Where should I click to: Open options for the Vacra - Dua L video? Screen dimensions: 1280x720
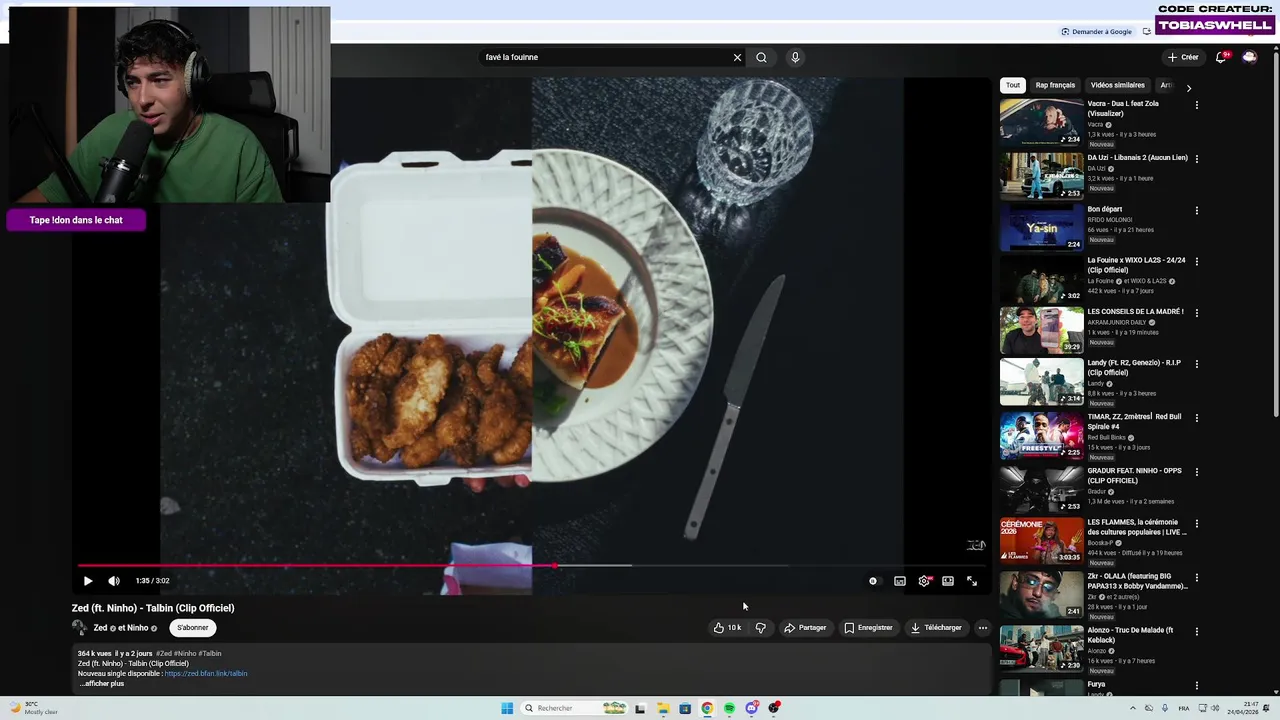[x=1197, y=105]
